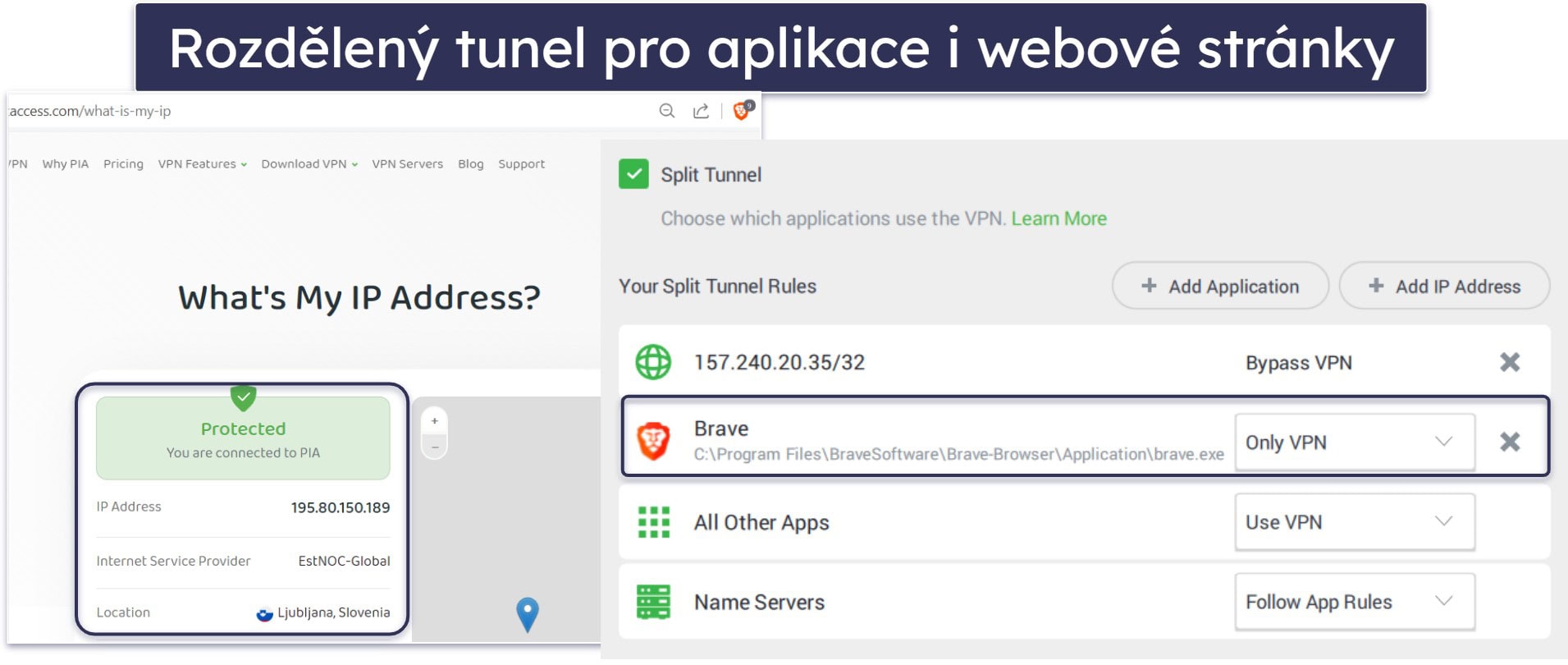Click the 157.240.20.35/32 rule text
The height and width of the screenshot is (665, 1568).
coord(779,362)
